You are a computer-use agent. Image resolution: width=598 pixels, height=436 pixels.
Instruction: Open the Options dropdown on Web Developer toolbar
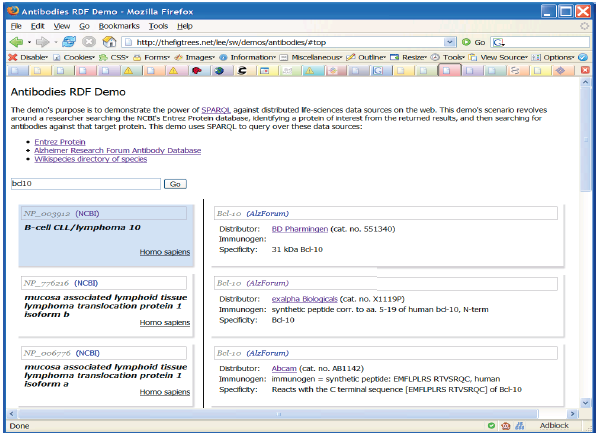pyautogui.click(x=553, y=57)
